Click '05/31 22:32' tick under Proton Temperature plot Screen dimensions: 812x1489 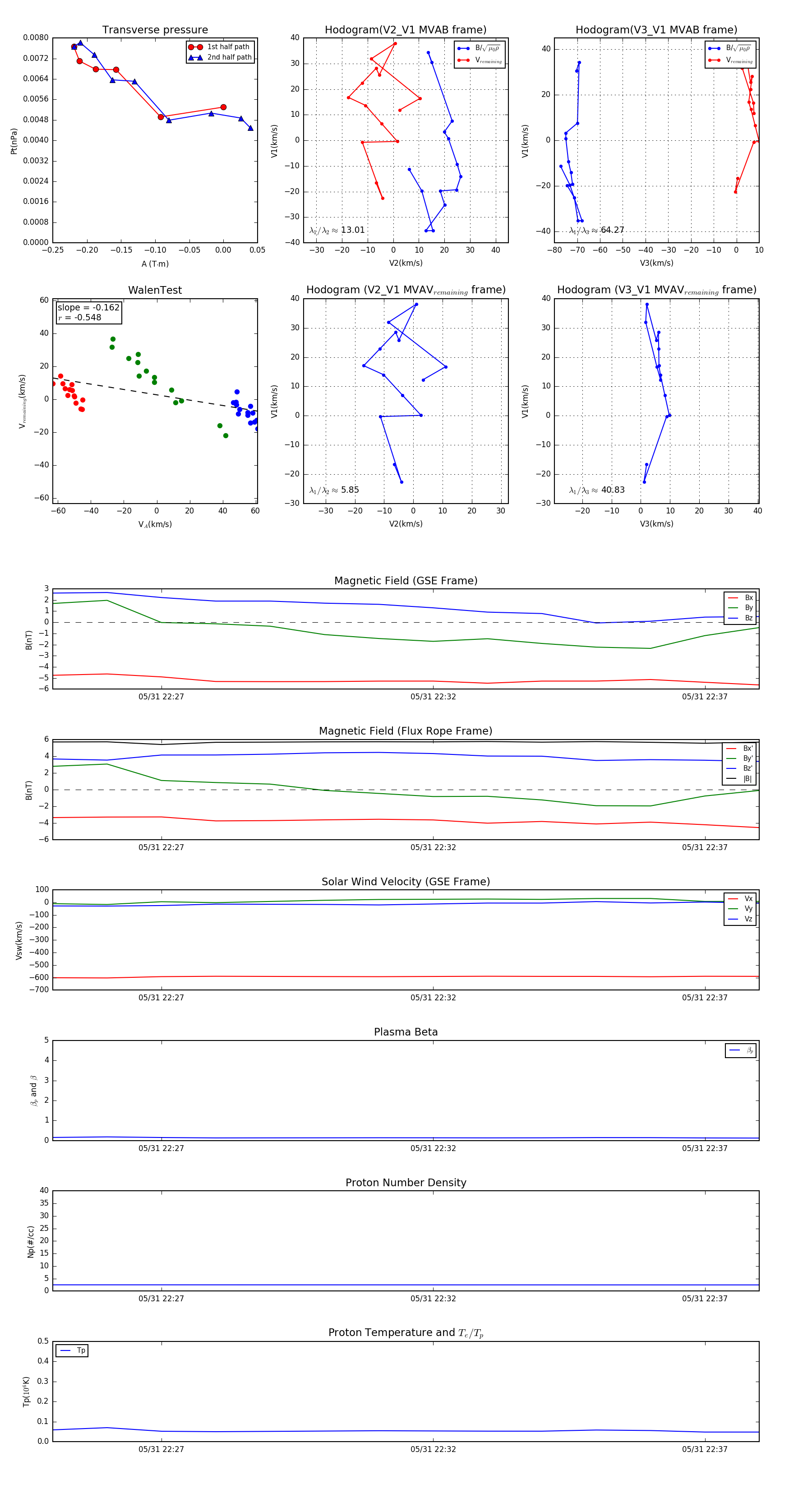click(433, 1449)
